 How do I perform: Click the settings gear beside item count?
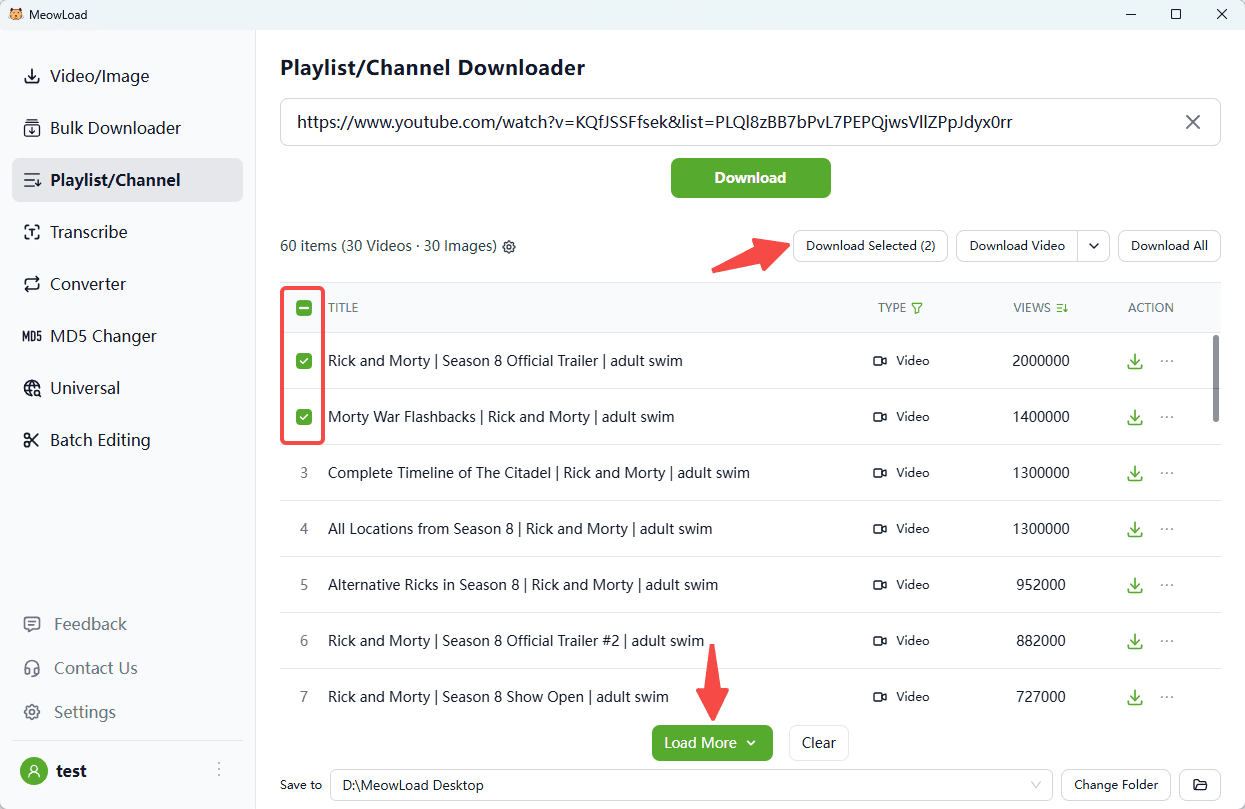[x=509, y=247]
